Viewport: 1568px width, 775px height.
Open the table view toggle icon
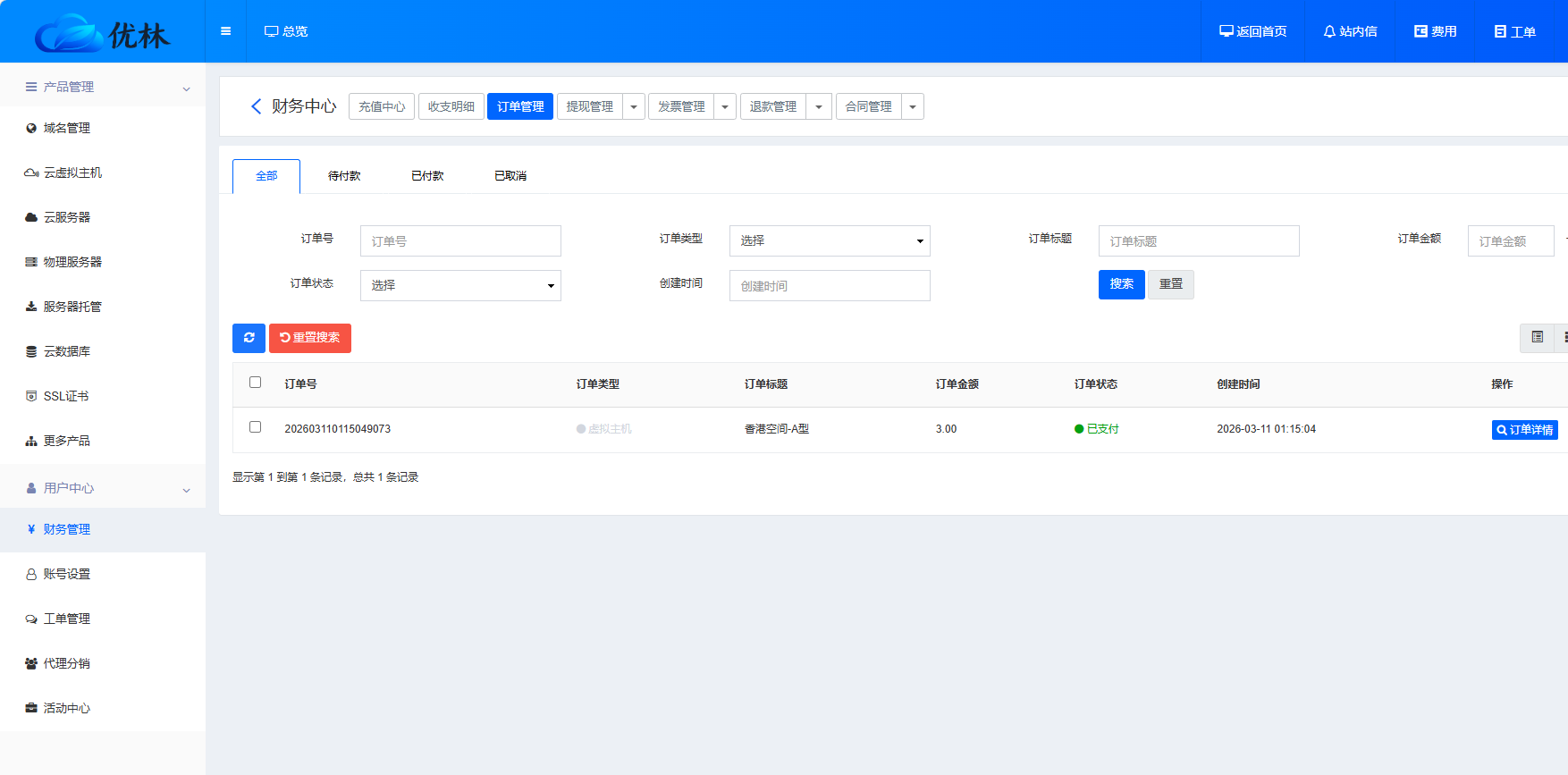(x=1537, y=338)
